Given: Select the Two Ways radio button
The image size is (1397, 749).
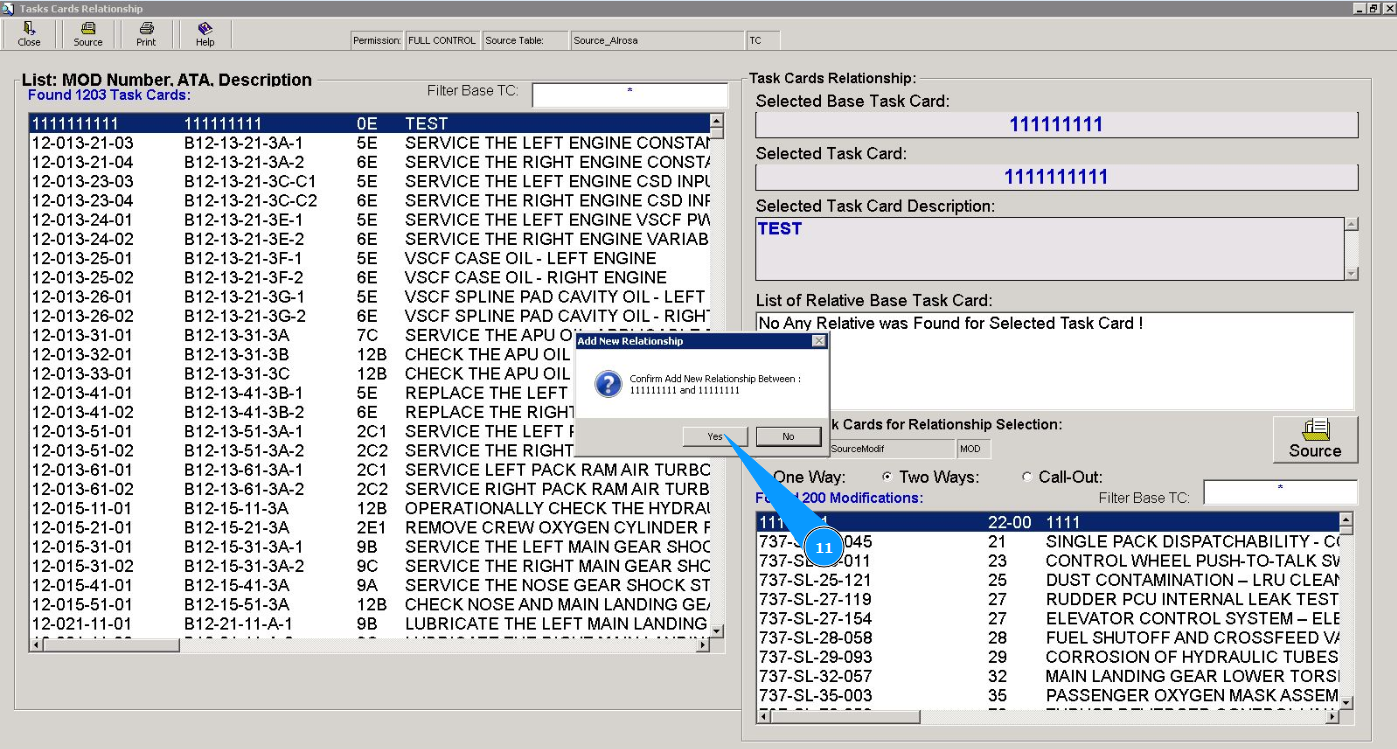Looking at the screenshot, I should [x=887, y=477].
